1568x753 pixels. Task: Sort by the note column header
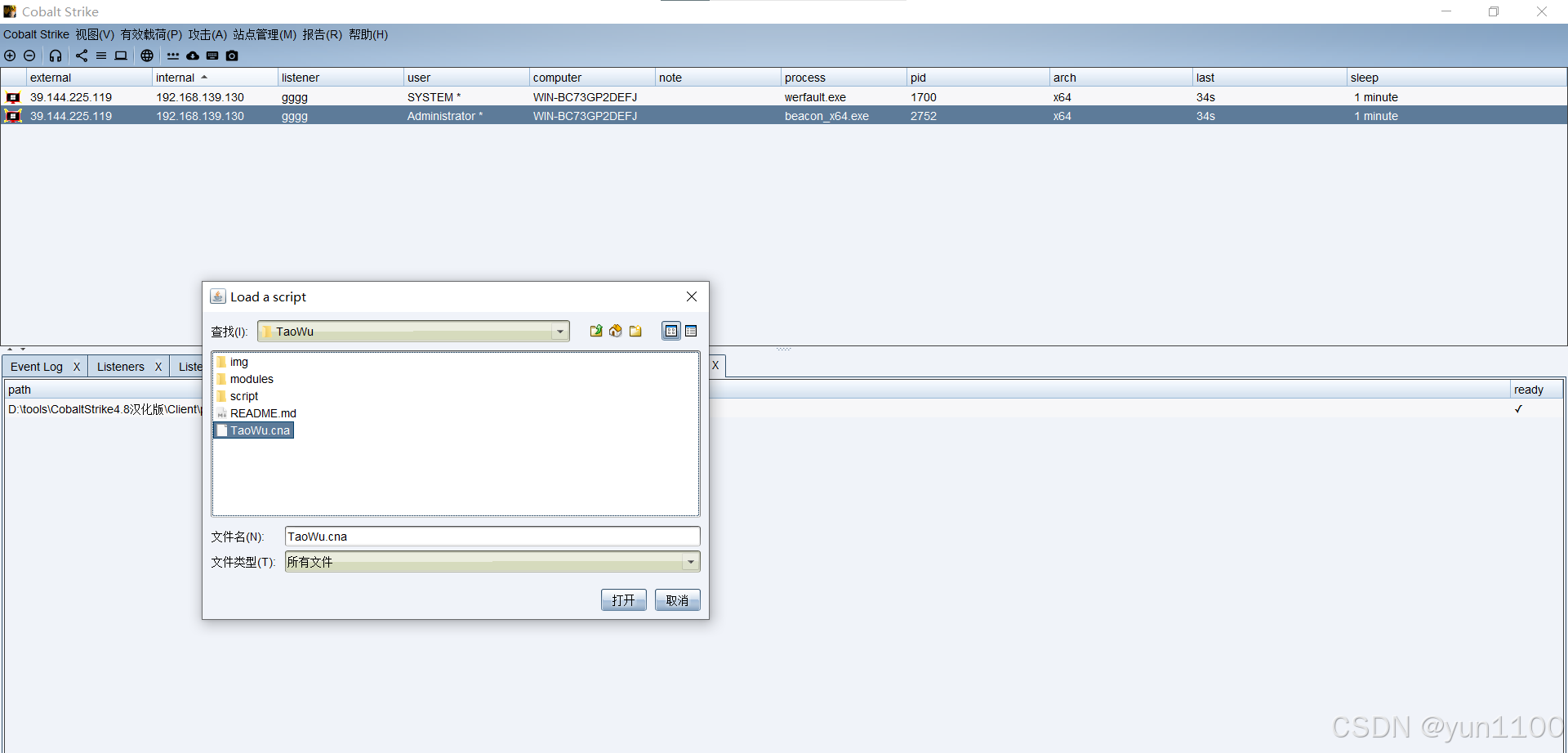(718, 78)
